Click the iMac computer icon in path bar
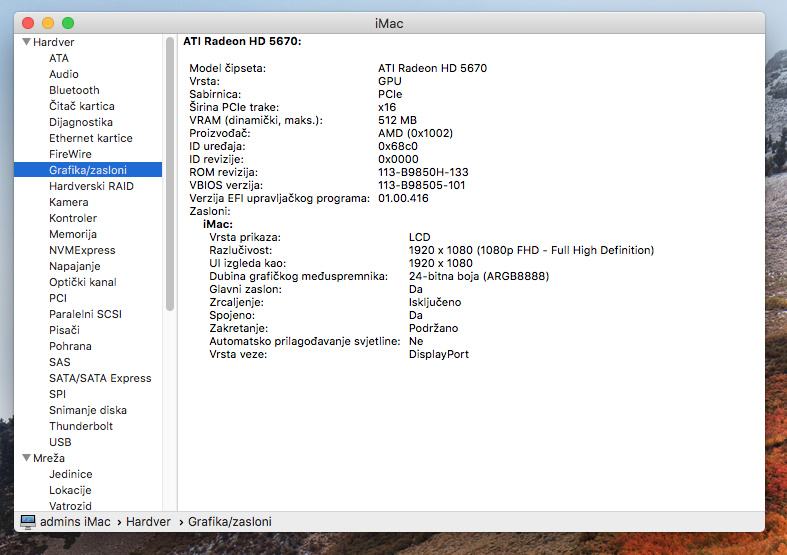This screenshot has height=555, width=787. coord(28,521)
